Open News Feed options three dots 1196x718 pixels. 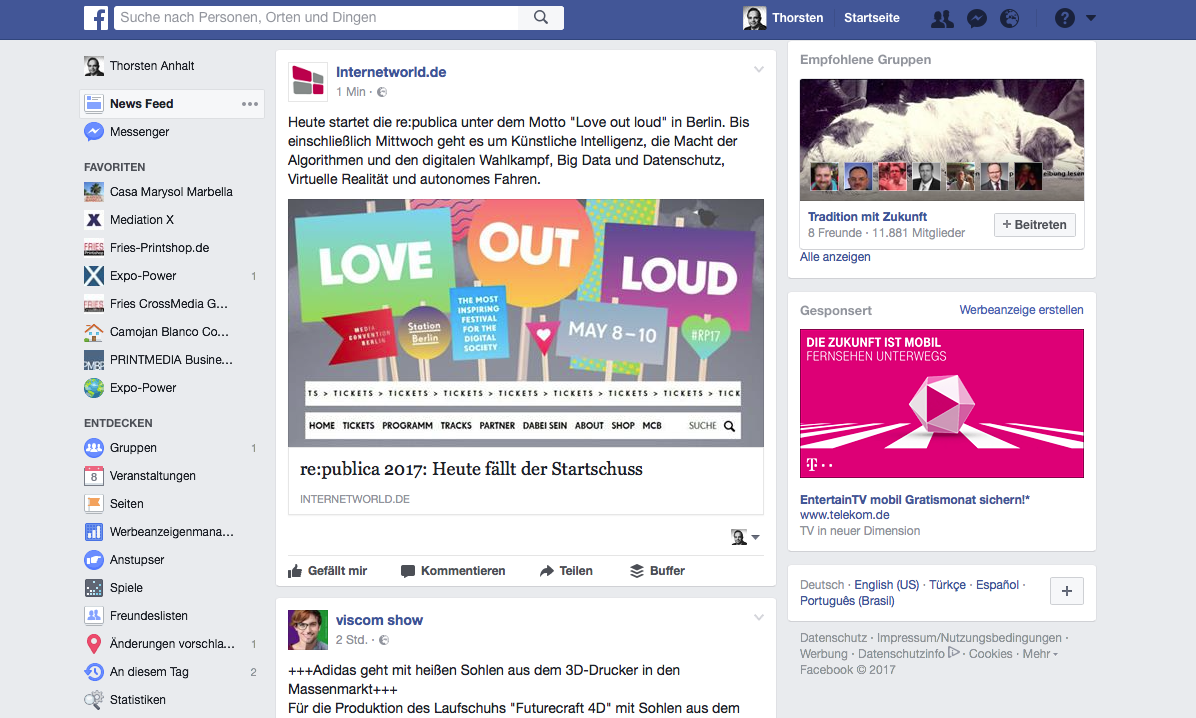pyautogui.click(x=250, y=104)
